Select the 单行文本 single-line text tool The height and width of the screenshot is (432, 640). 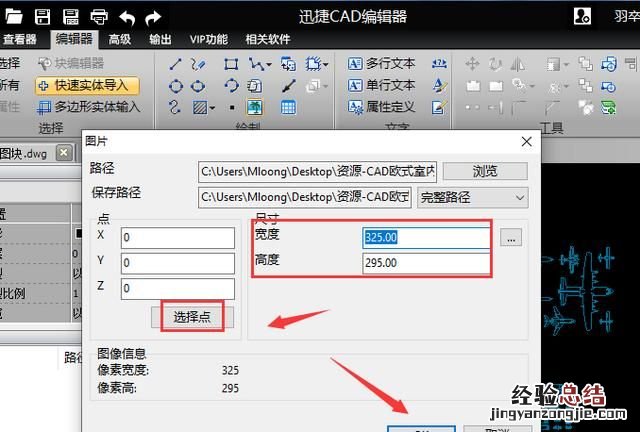(x=381, y=85)
